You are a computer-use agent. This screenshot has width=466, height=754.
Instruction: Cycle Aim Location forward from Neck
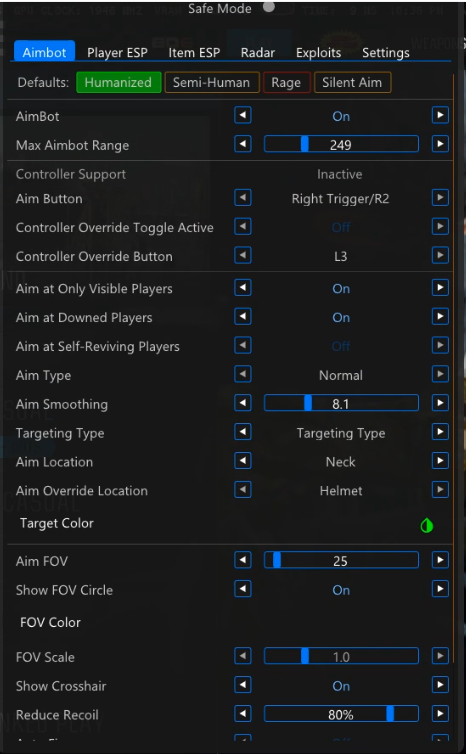(x=440, y=461)
